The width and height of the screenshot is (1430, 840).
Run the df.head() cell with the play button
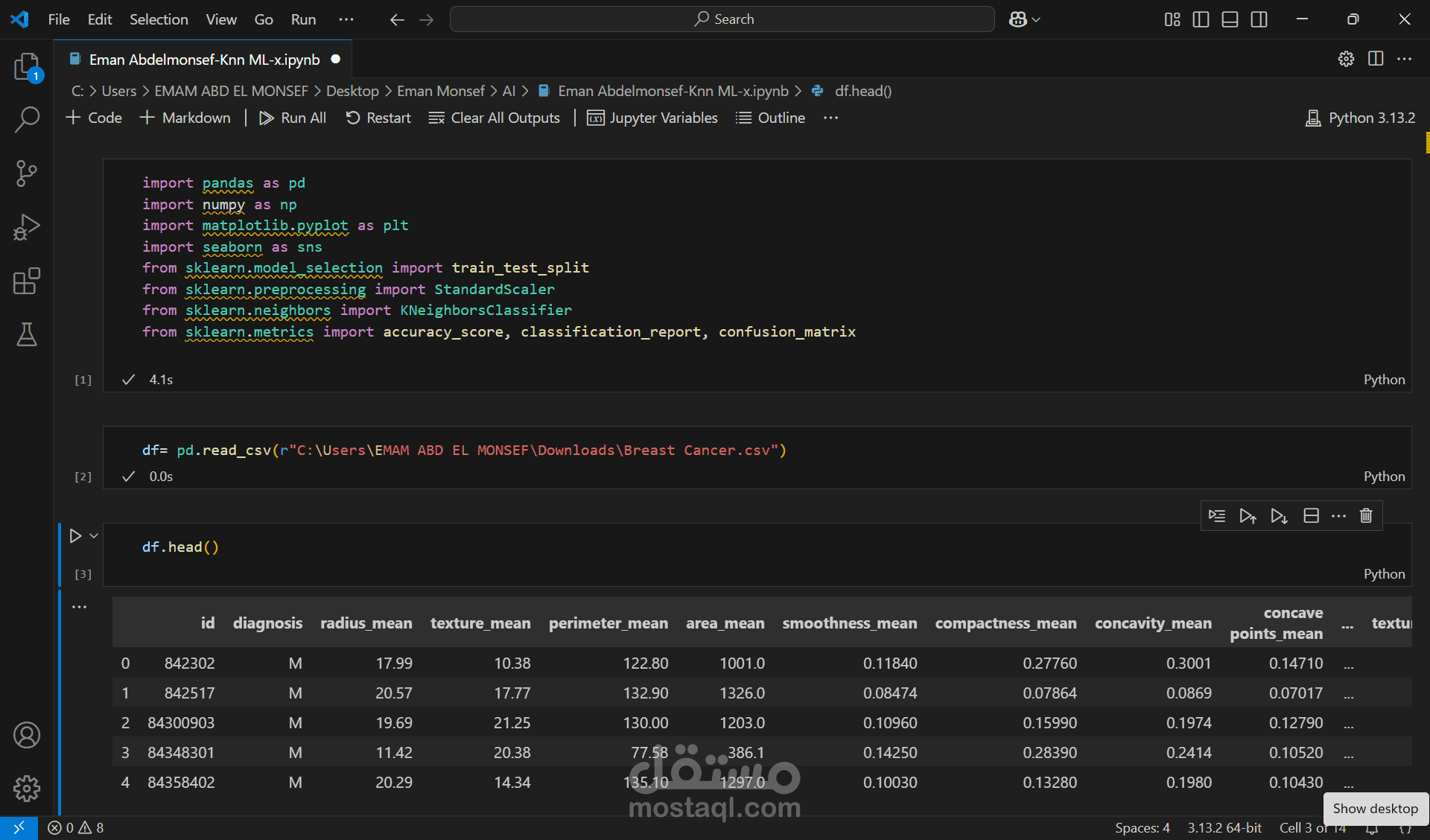click(75, 535)
